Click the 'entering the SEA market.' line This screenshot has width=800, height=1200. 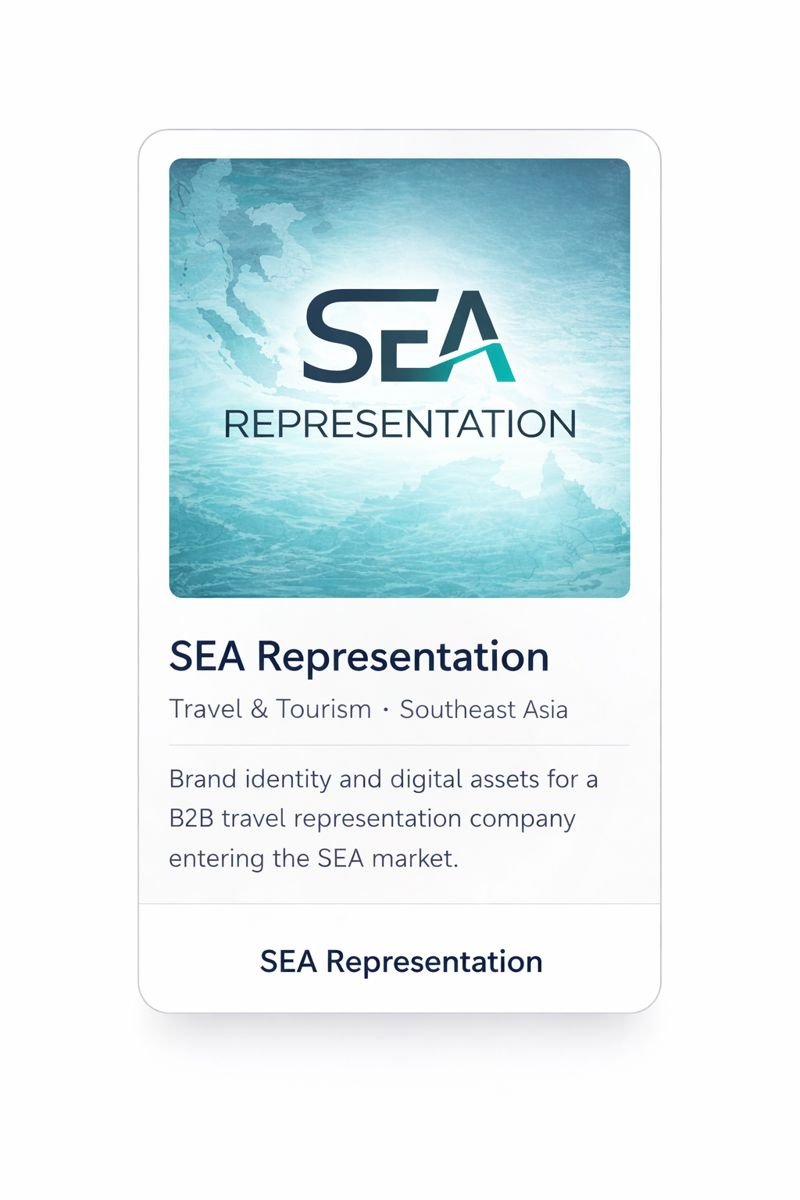pos(313,859)
